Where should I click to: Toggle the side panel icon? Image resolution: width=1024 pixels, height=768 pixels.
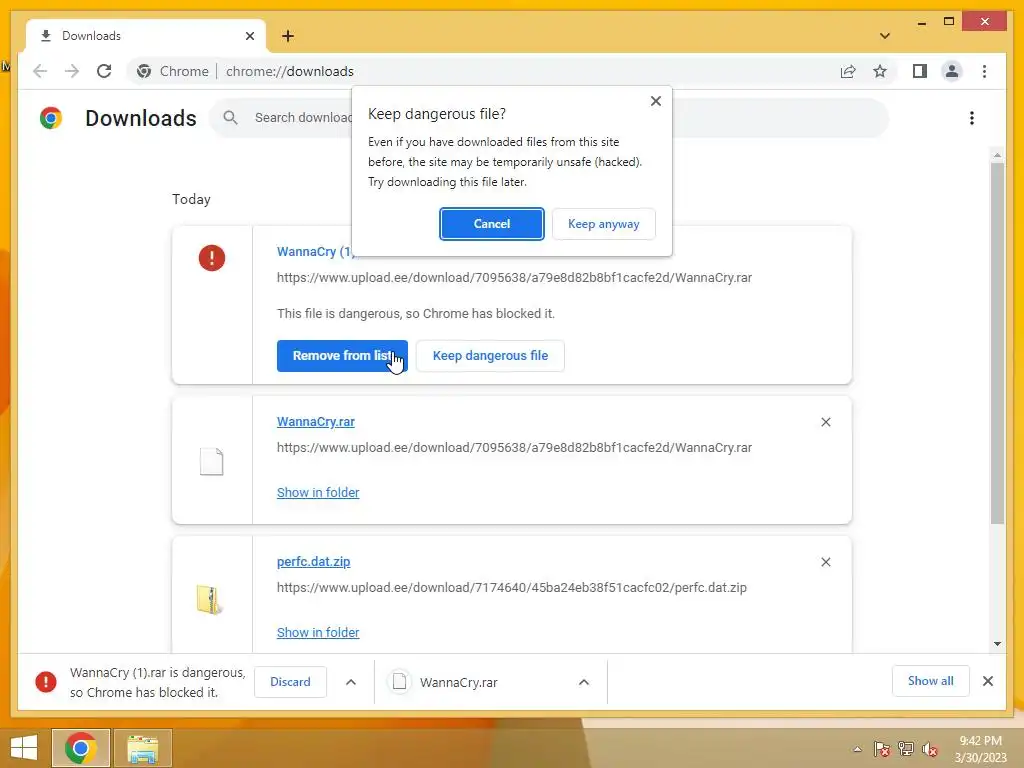click(920, 71)
